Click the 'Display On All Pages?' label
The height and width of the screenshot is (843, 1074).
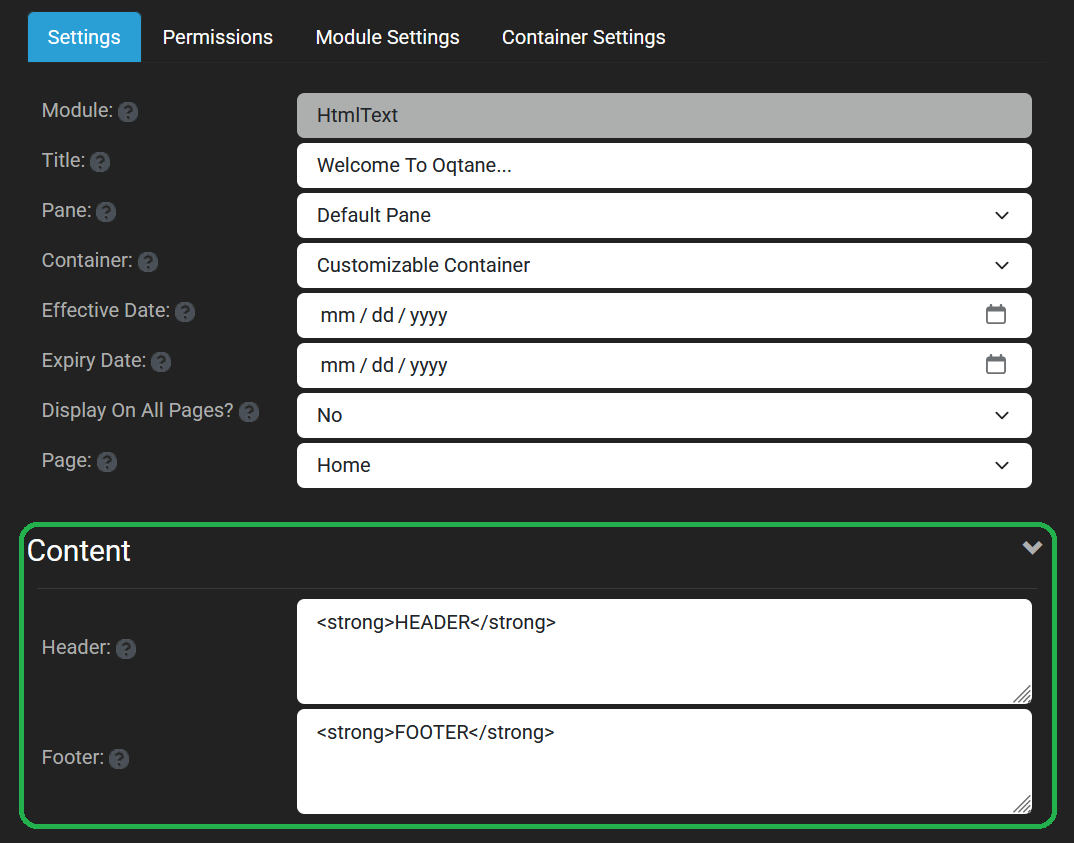(138, 410)
